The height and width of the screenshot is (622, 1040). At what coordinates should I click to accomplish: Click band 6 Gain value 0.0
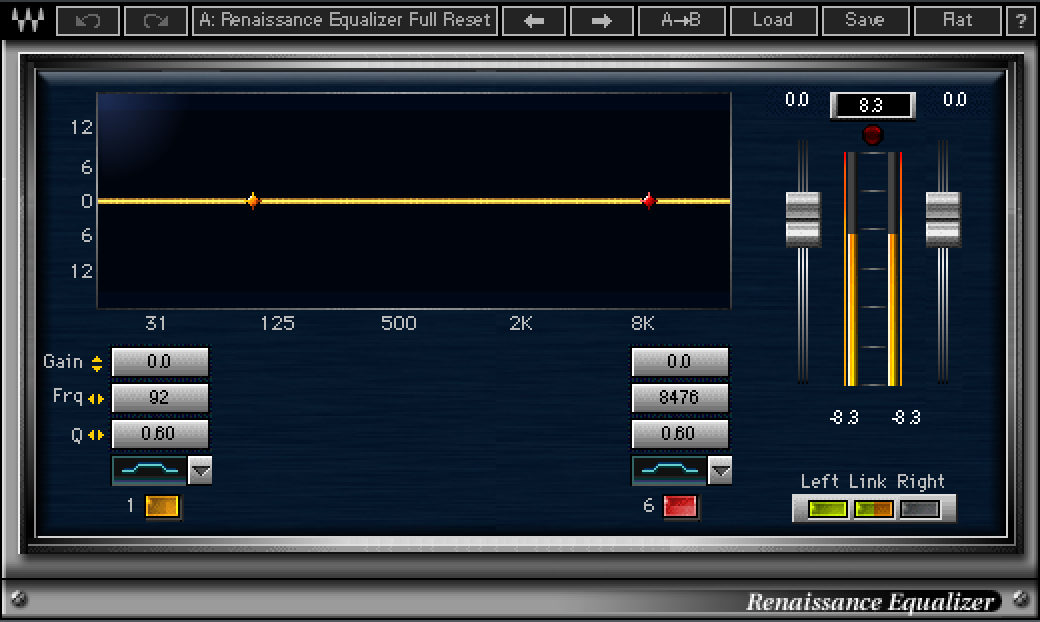click(x=680, y=361)
